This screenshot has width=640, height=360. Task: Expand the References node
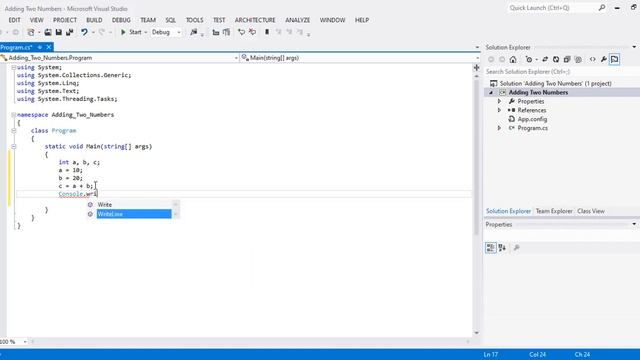[x=499, y=110]
